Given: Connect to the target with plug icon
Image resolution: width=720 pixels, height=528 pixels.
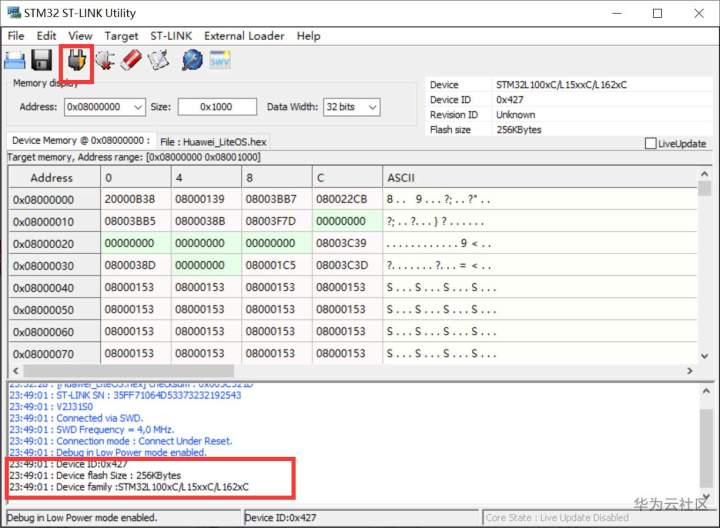Looking at the screenshot, I should pyautogui.click(x=77, y=61).
